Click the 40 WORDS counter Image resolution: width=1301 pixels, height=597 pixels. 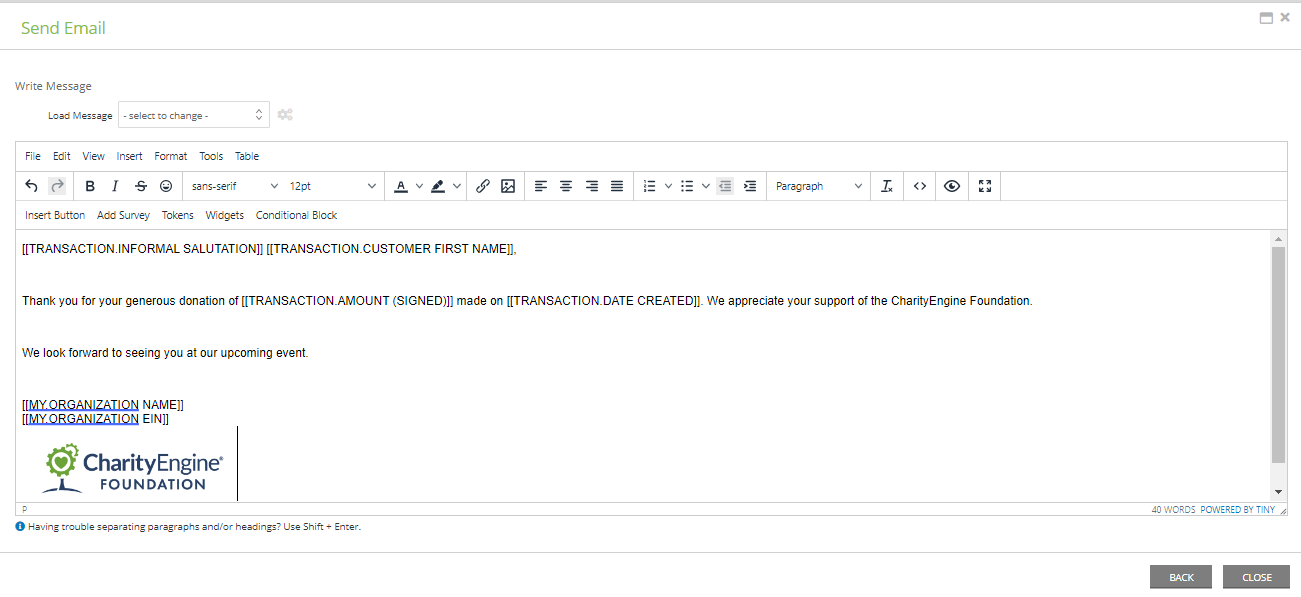pos(1173,509)
